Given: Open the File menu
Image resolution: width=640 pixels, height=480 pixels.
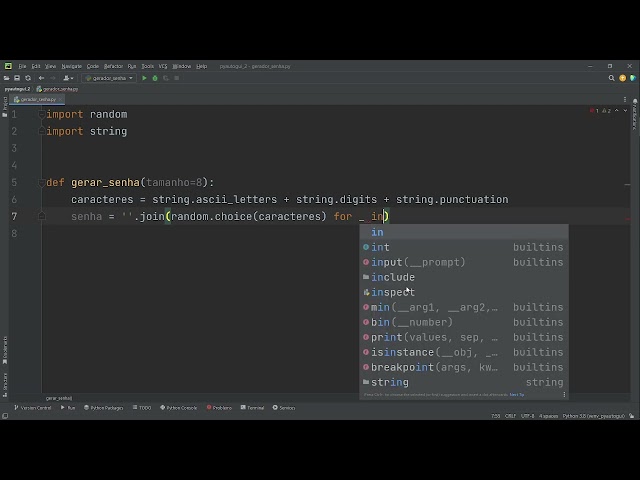Looking at the screenshot, I should tap(22, 66).
